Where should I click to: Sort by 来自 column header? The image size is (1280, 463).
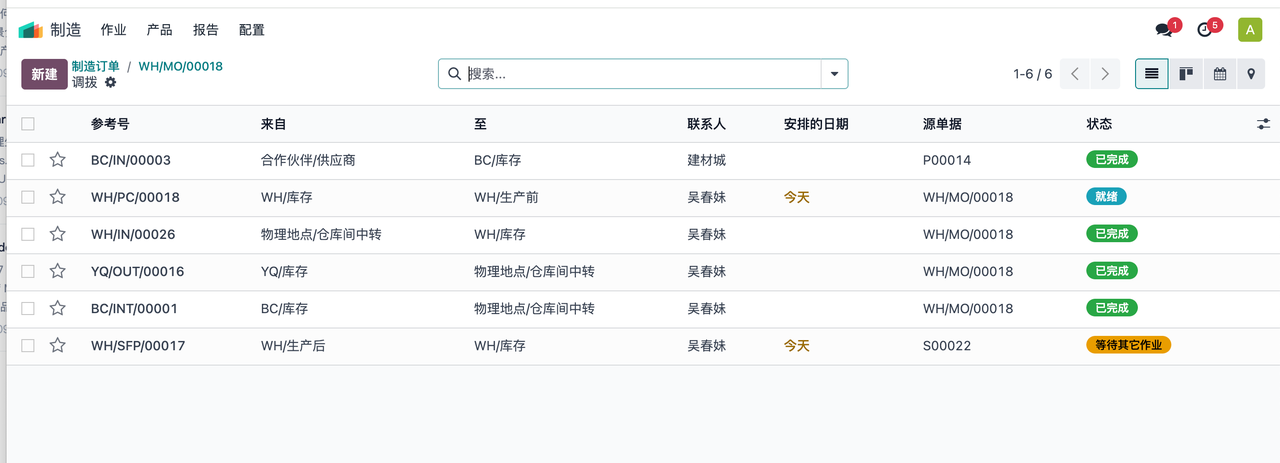pyautogui.click(x=274, y=124)
